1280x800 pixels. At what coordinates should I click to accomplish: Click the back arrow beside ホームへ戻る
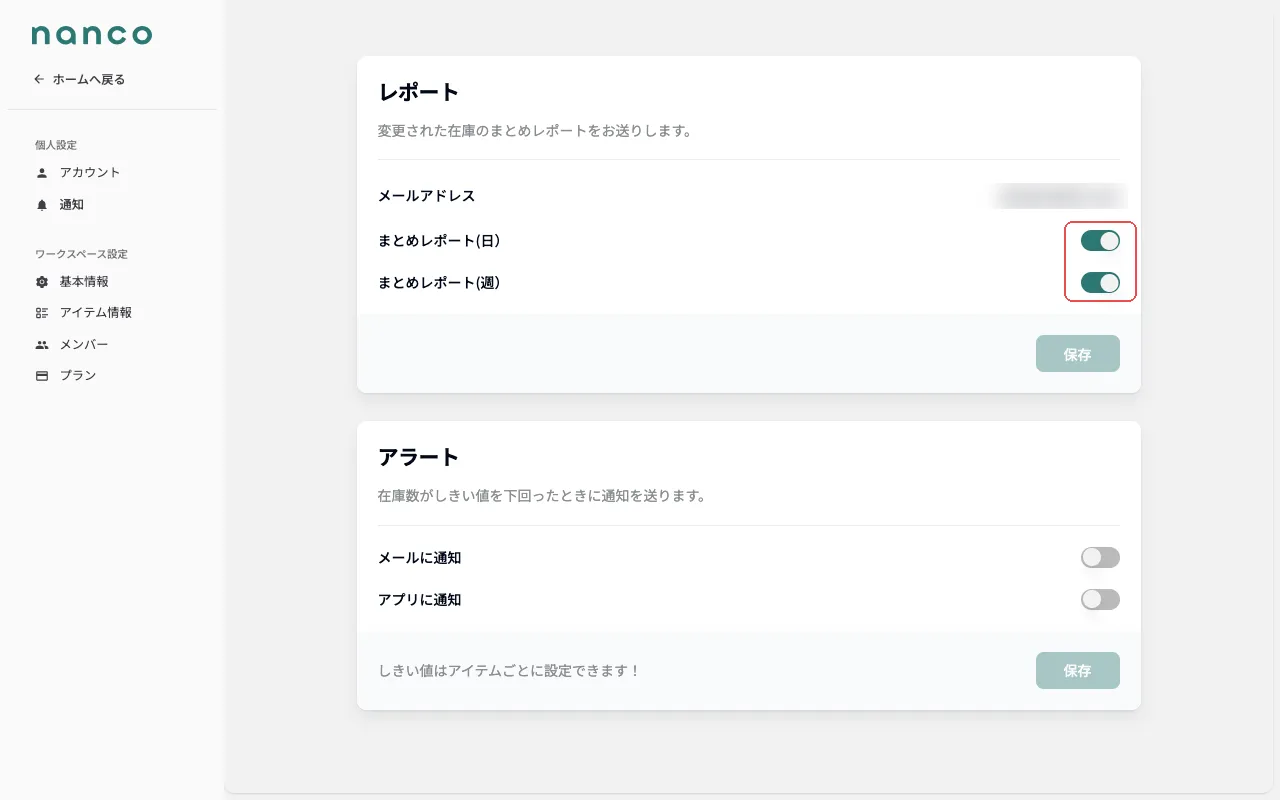coord(39,79)
